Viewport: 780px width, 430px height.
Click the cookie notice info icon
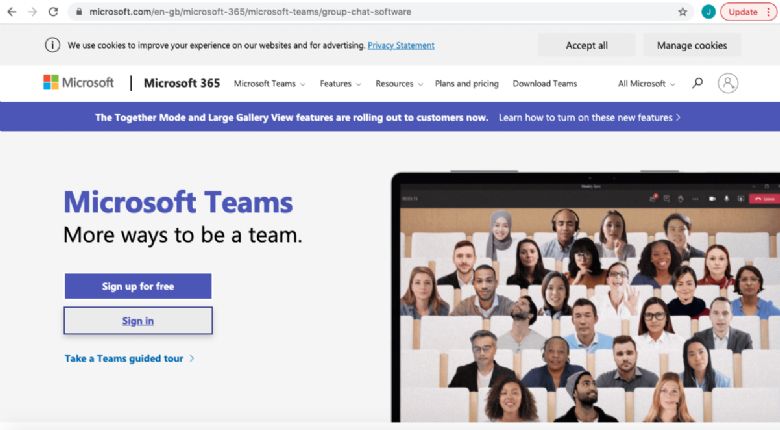pos(53,45)
